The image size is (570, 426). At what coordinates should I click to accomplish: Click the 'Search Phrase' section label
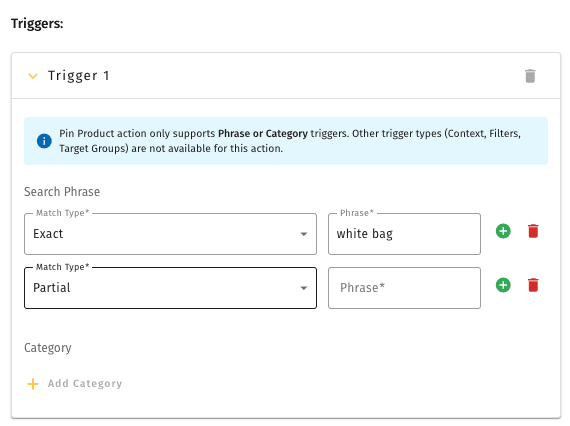62,192
